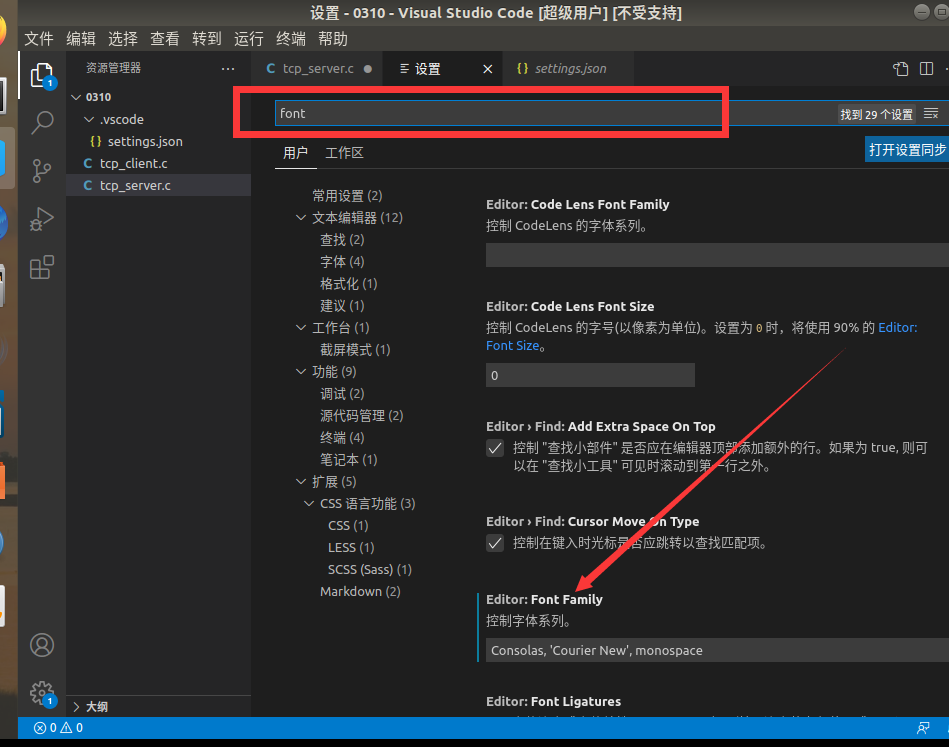This screenshot has width=949, height=747.
Task: Collapse the .vscode folder
Action: 89,119
